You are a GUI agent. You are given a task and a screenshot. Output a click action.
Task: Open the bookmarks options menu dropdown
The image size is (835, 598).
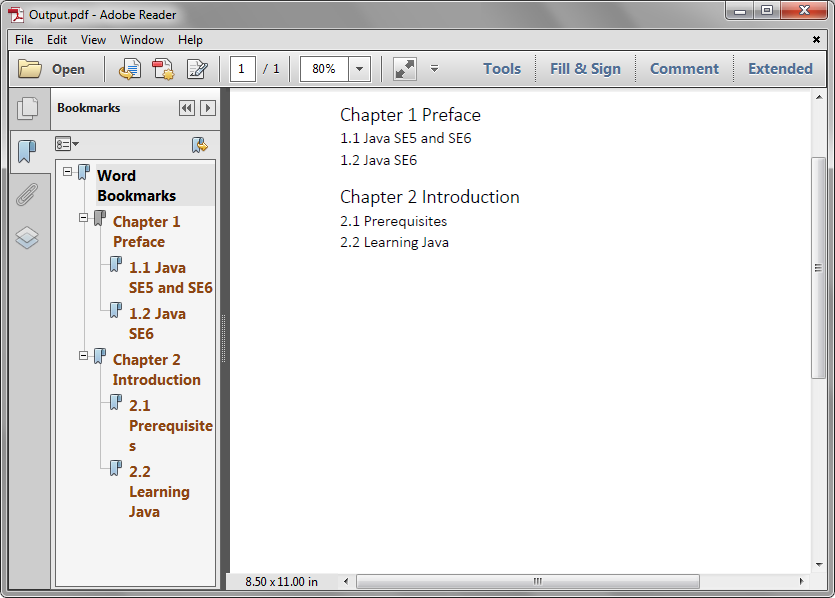point(67,144)
